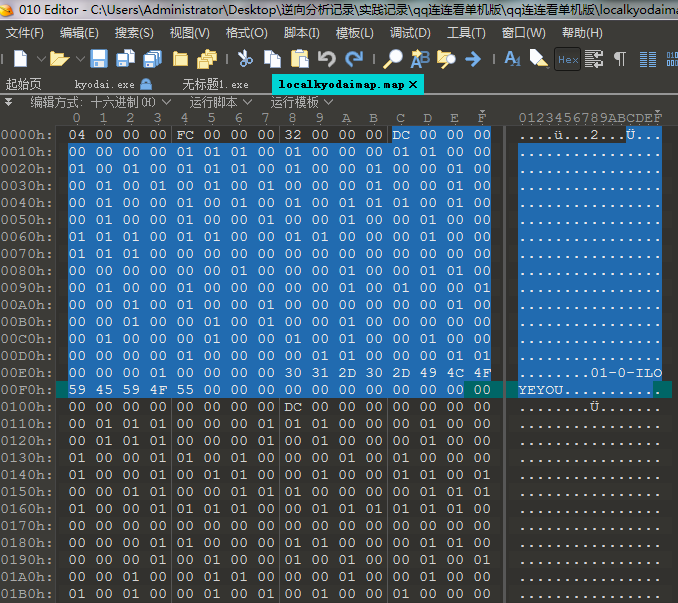Click the Save All icon
Image resolution: width=678 pixels, height=603 pixels.
(152, 59)
